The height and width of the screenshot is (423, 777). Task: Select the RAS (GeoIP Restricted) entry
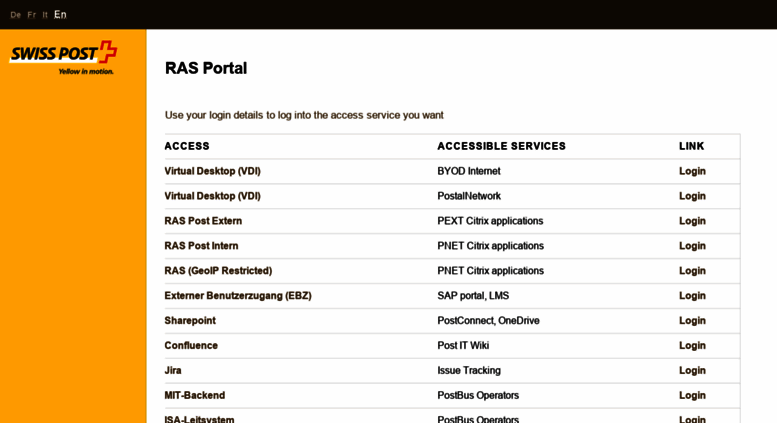tap(218, 270)
